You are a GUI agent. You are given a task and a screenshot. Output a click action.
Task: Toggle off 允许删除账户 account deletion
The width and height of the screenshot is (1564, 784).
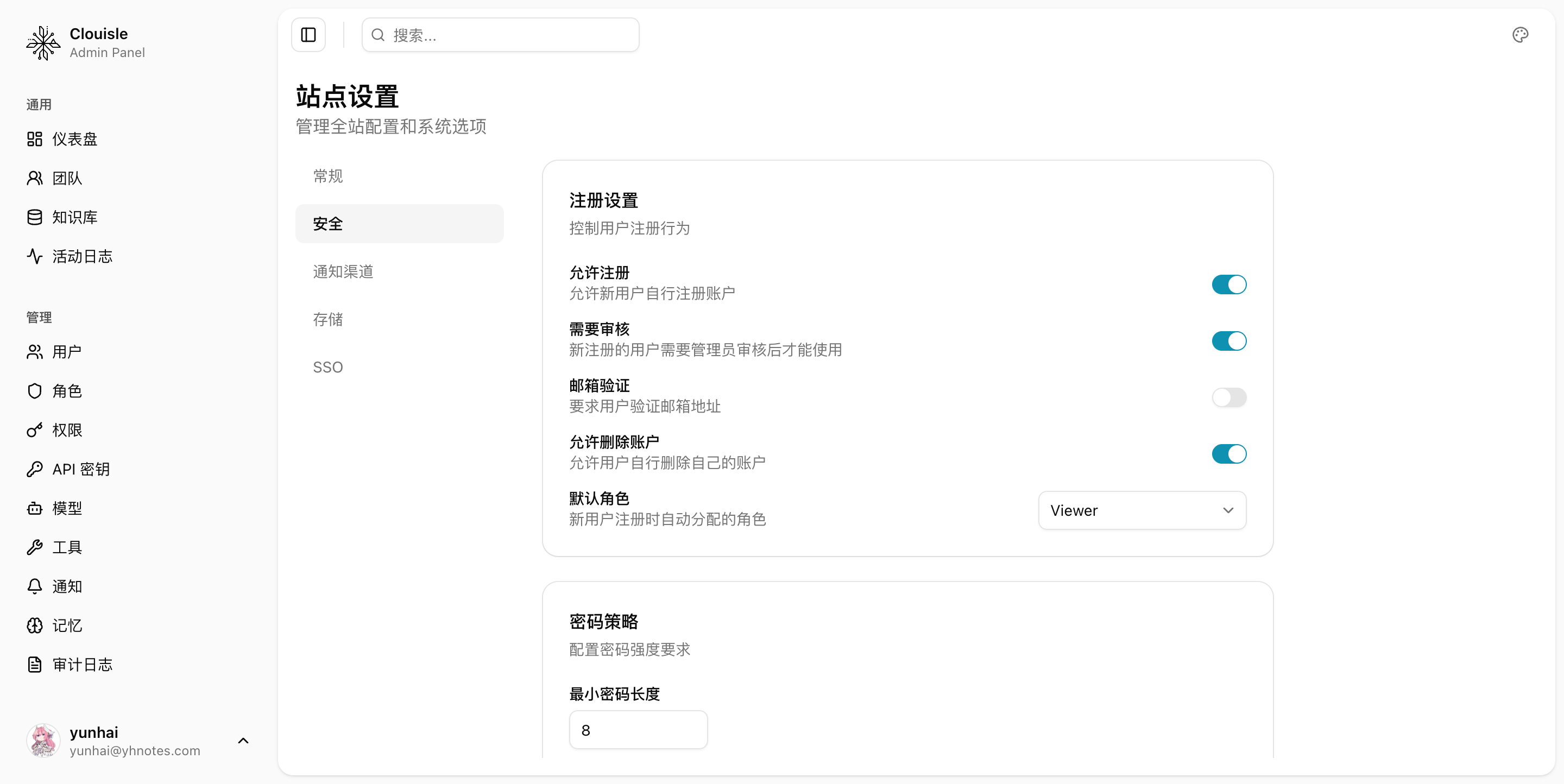(1229, 454)
